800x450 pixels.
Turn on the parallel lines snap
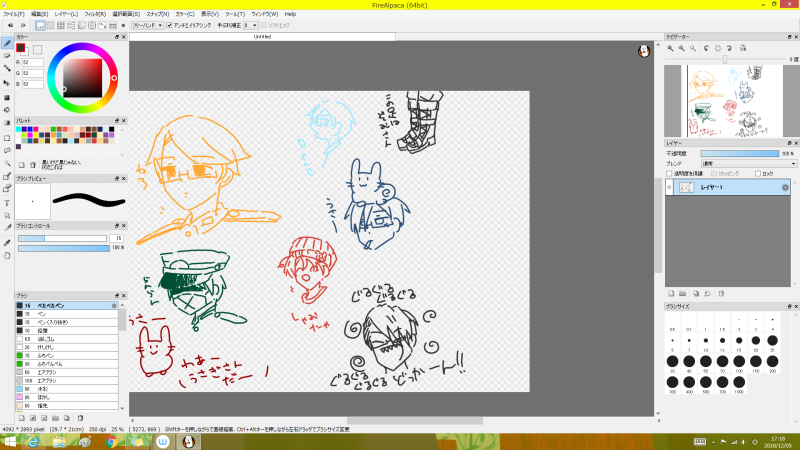tap(51, 25)
